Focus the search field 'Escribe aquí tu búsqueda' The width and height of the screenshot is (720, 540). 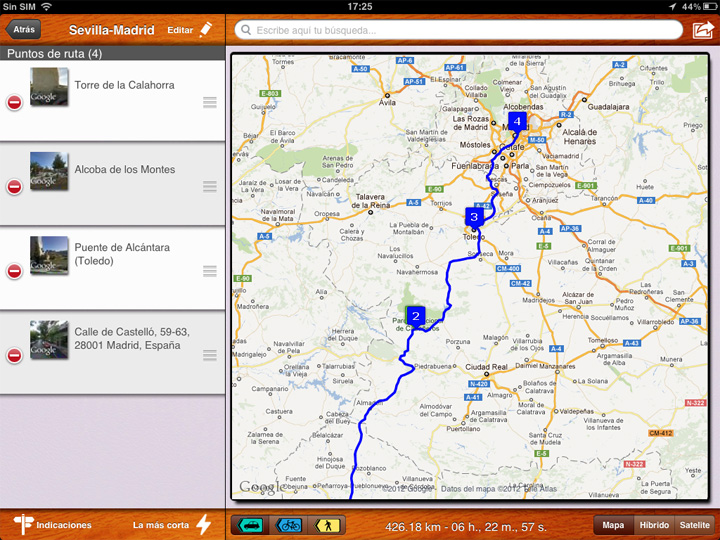[458, 30]
